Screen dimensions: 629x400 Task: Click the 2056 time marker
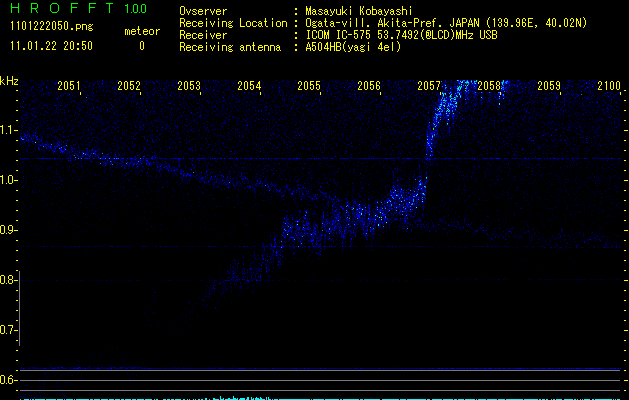(369, 86)
